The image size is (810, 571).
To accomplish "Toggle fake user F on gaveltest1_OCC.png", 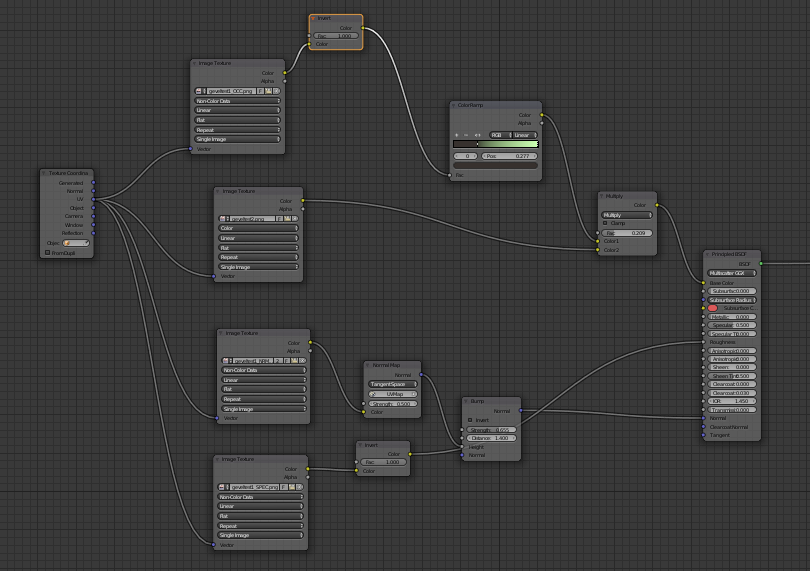I will tap(260, 91).
